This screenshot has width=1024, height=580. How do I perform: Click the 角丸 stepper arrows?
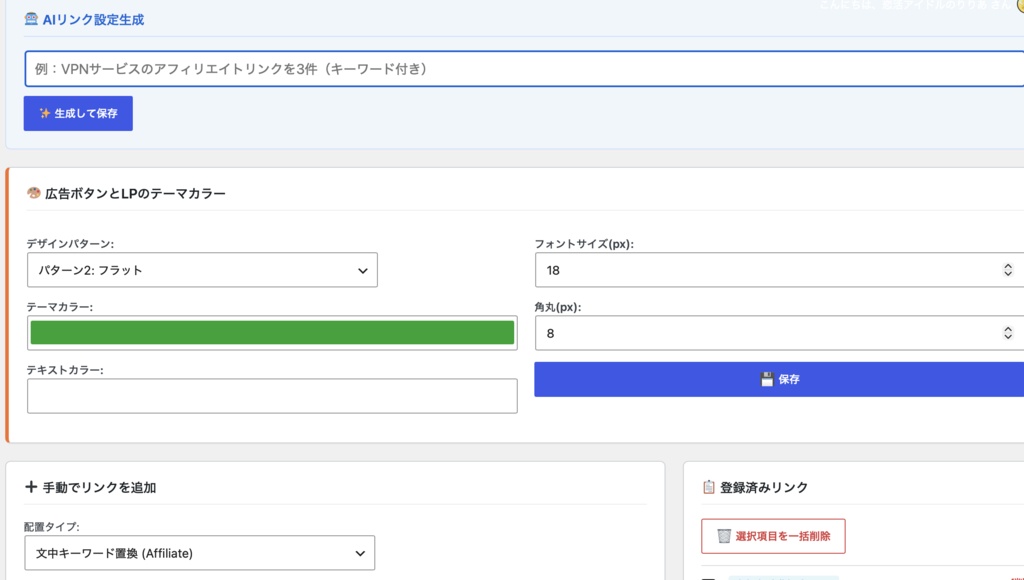click(1008, 333)
